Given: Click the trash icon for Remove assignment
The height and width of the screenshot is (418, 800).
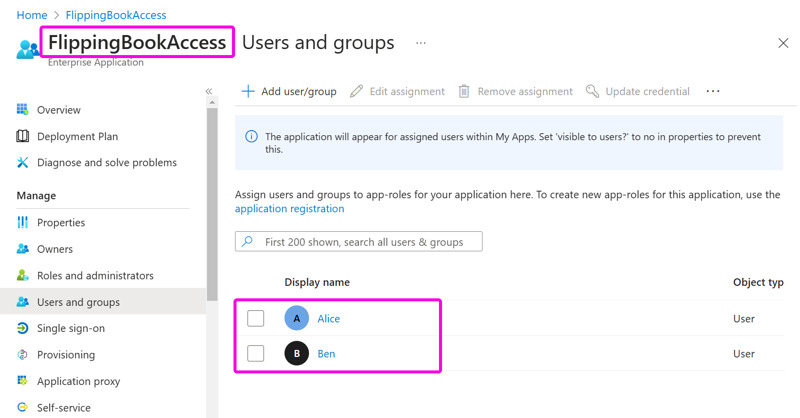Looking at the screenshot, I should (464, 91).
